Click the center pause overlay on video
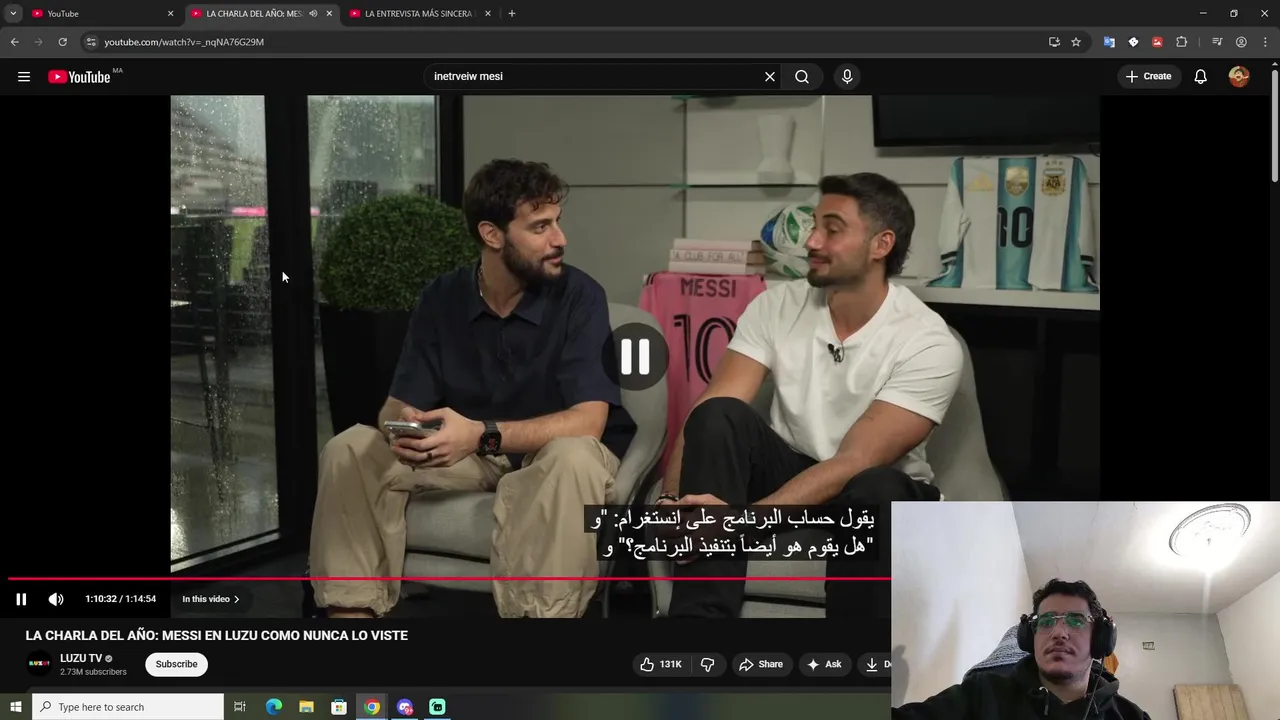1280x720 pixels. click(635, 357)
